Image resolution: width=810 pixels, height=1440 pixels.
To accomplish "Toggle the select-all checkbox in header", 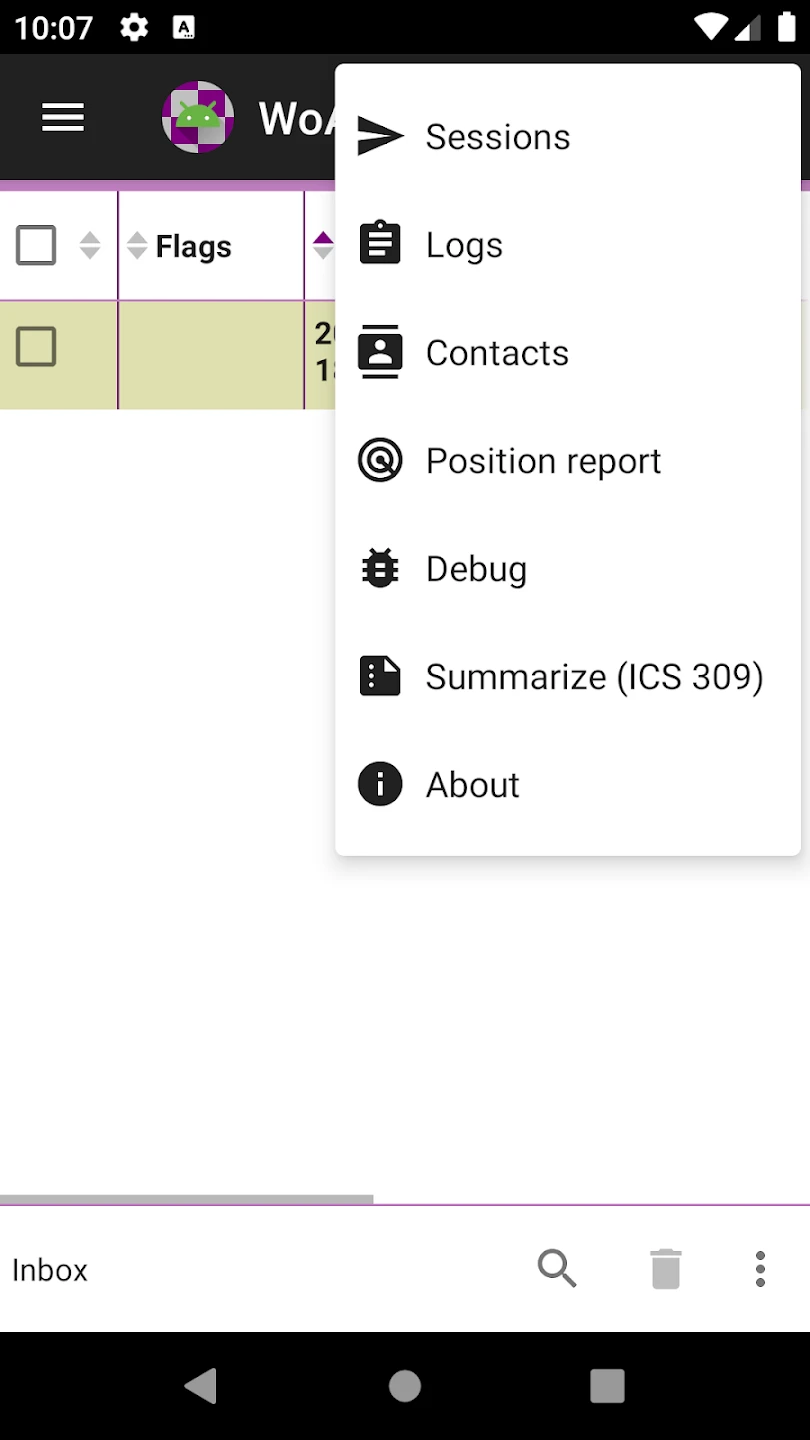I will [36, 245].
